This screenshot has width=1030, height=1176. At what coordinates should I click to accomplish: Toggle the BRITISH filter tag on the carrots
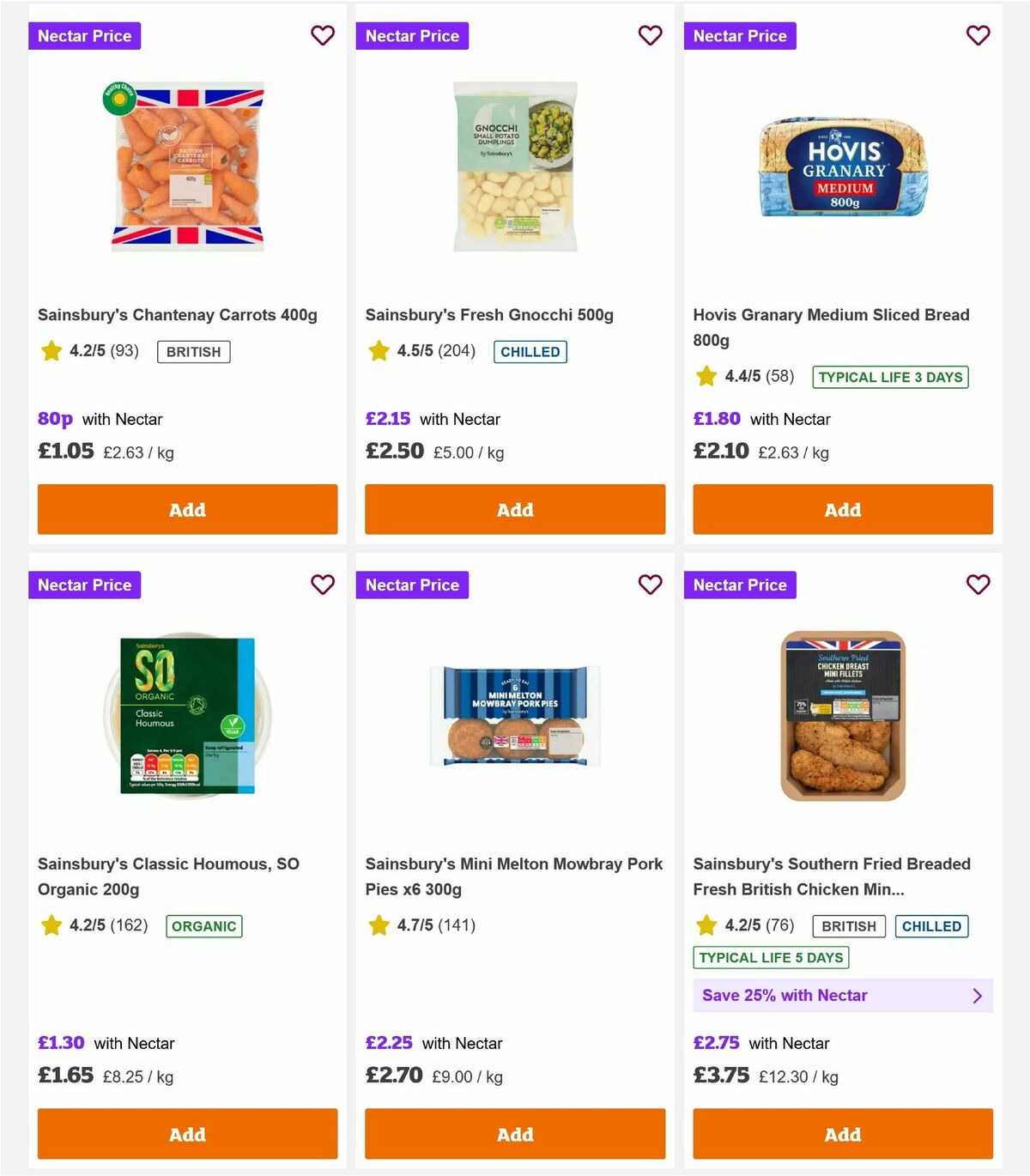click(192, 351)
